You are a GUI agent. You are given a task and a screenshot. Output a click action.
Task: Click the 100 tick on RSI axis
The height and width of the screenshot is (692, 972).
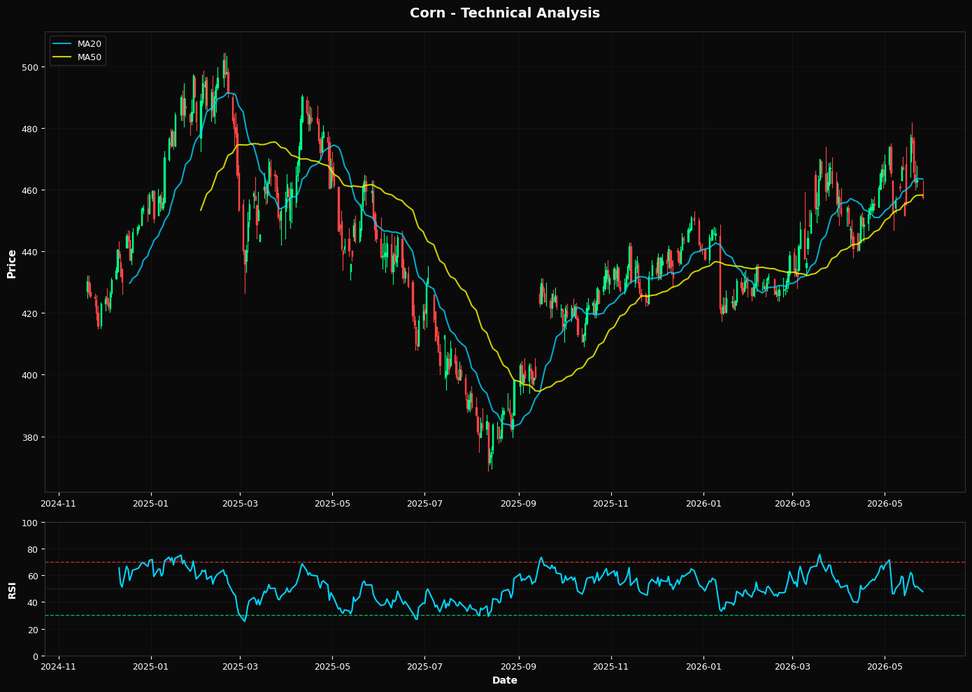coord(32,523)
